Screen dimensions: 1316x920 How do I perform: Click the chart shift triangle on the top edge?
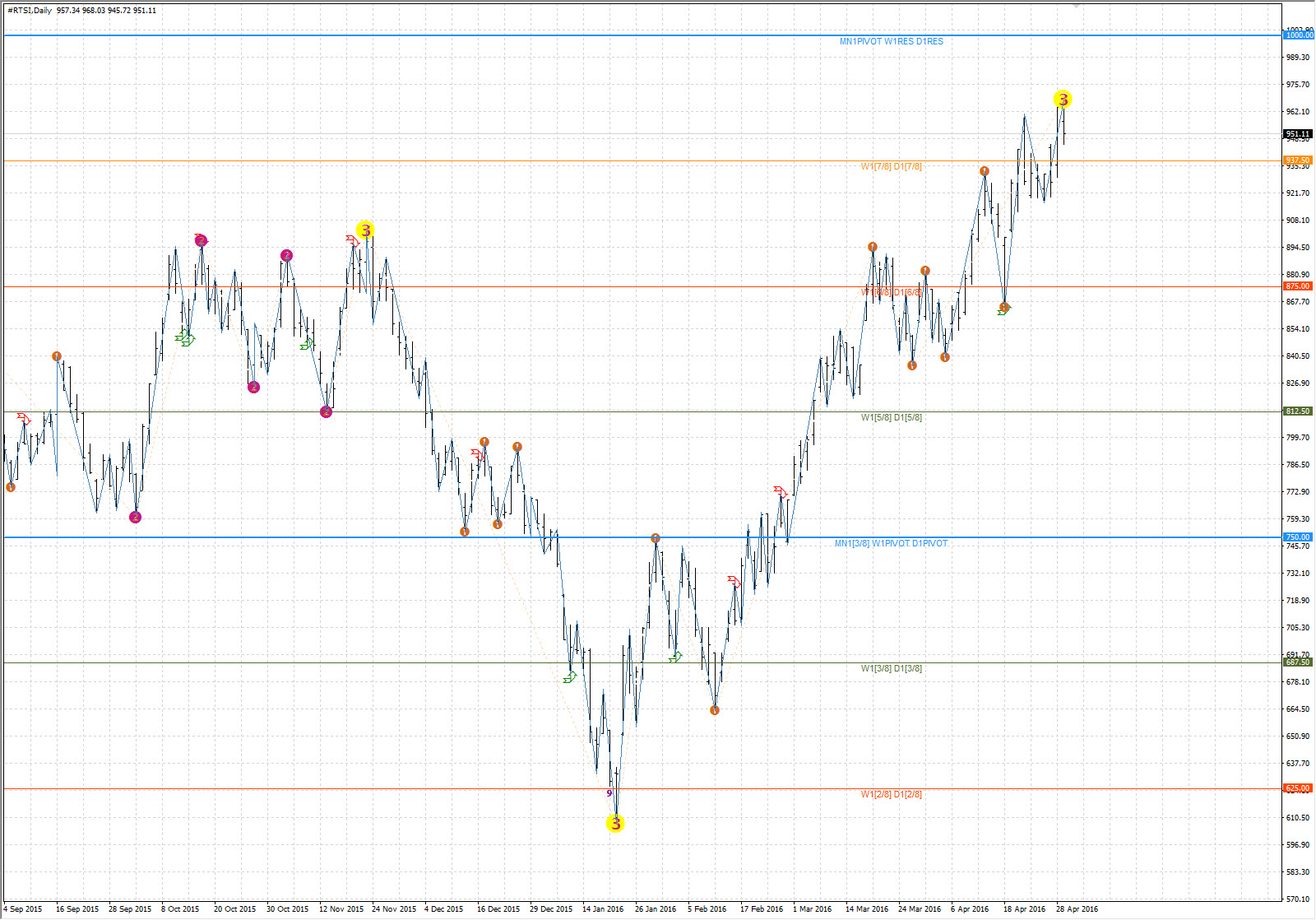pos(1075,6)
